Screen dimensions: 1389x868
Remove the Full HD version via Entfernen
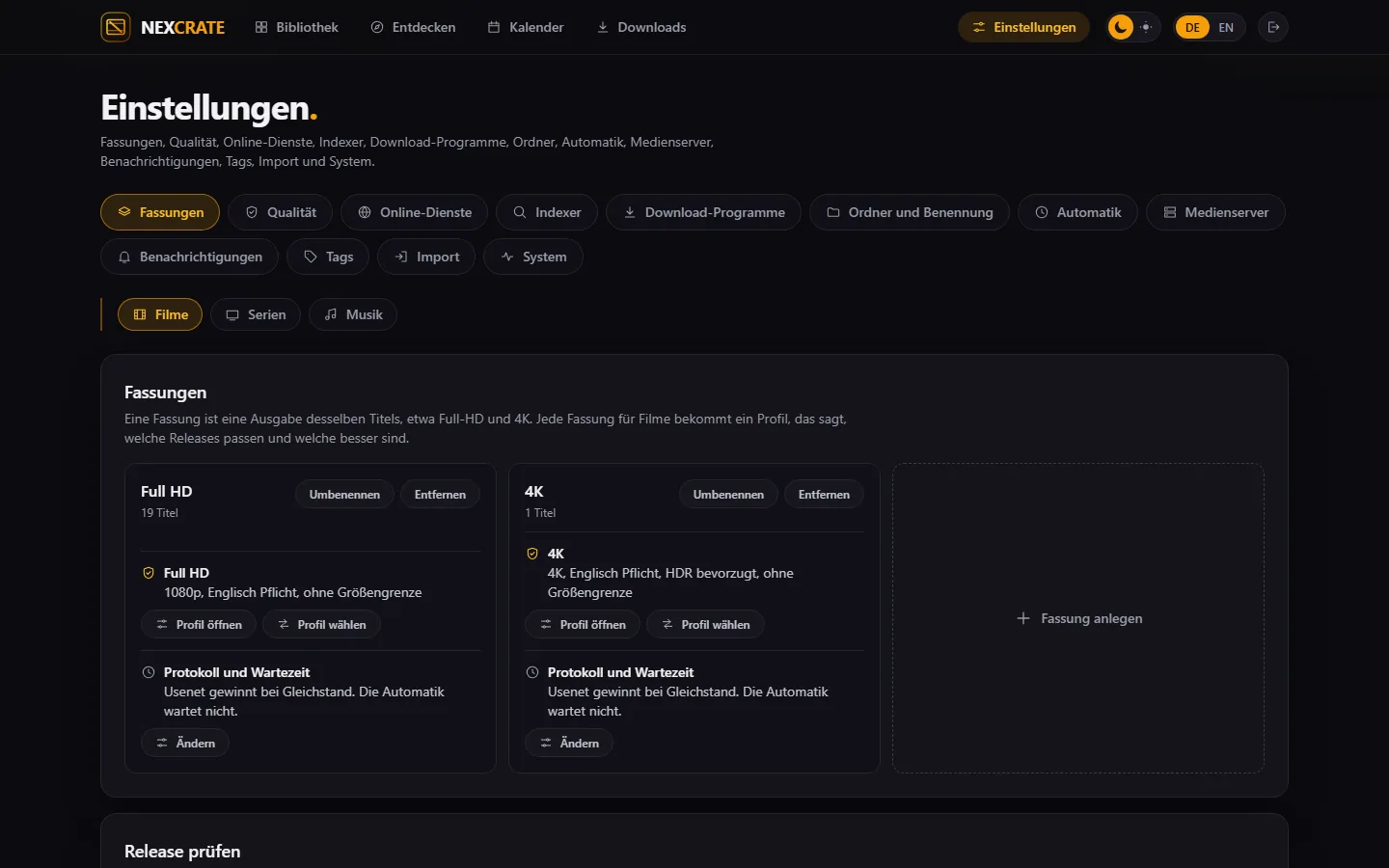[x=440, y=495]
